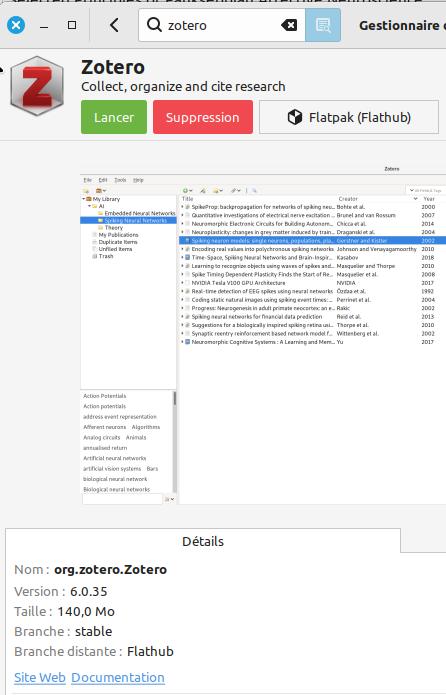This screenshot has width=446, height=695.
Task: Click the Branche distante value Flathub
Action: coord(150,651)
